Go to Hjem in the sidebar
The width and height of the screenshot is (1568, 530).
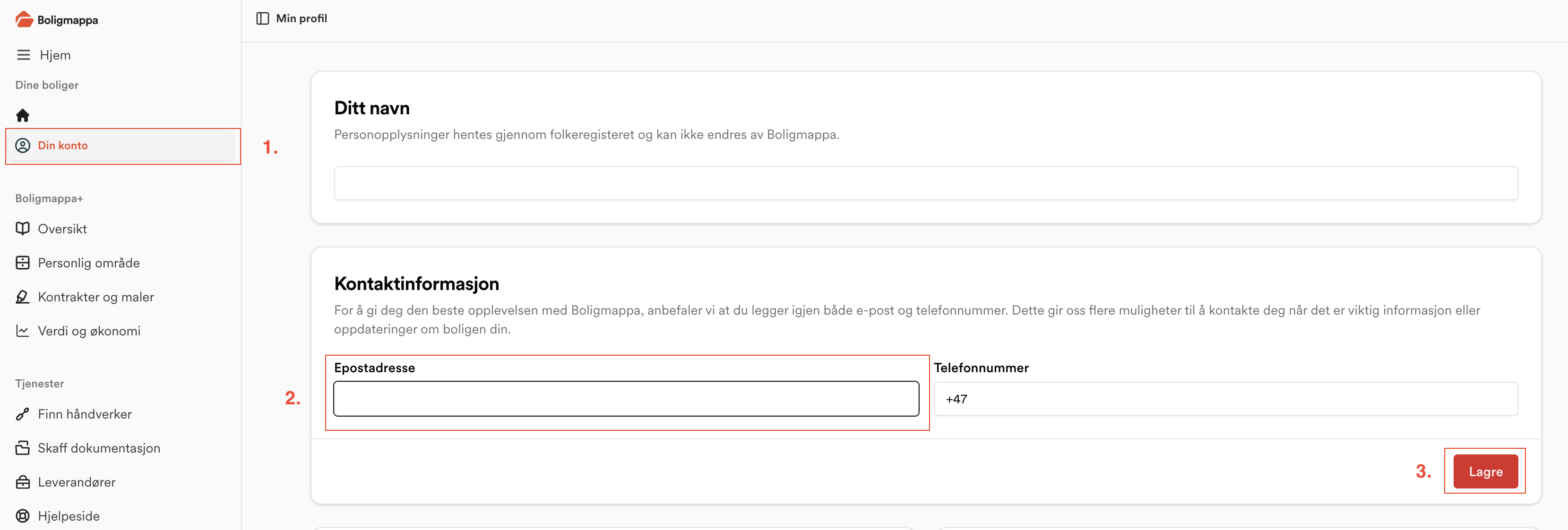[x=55, y=55]
